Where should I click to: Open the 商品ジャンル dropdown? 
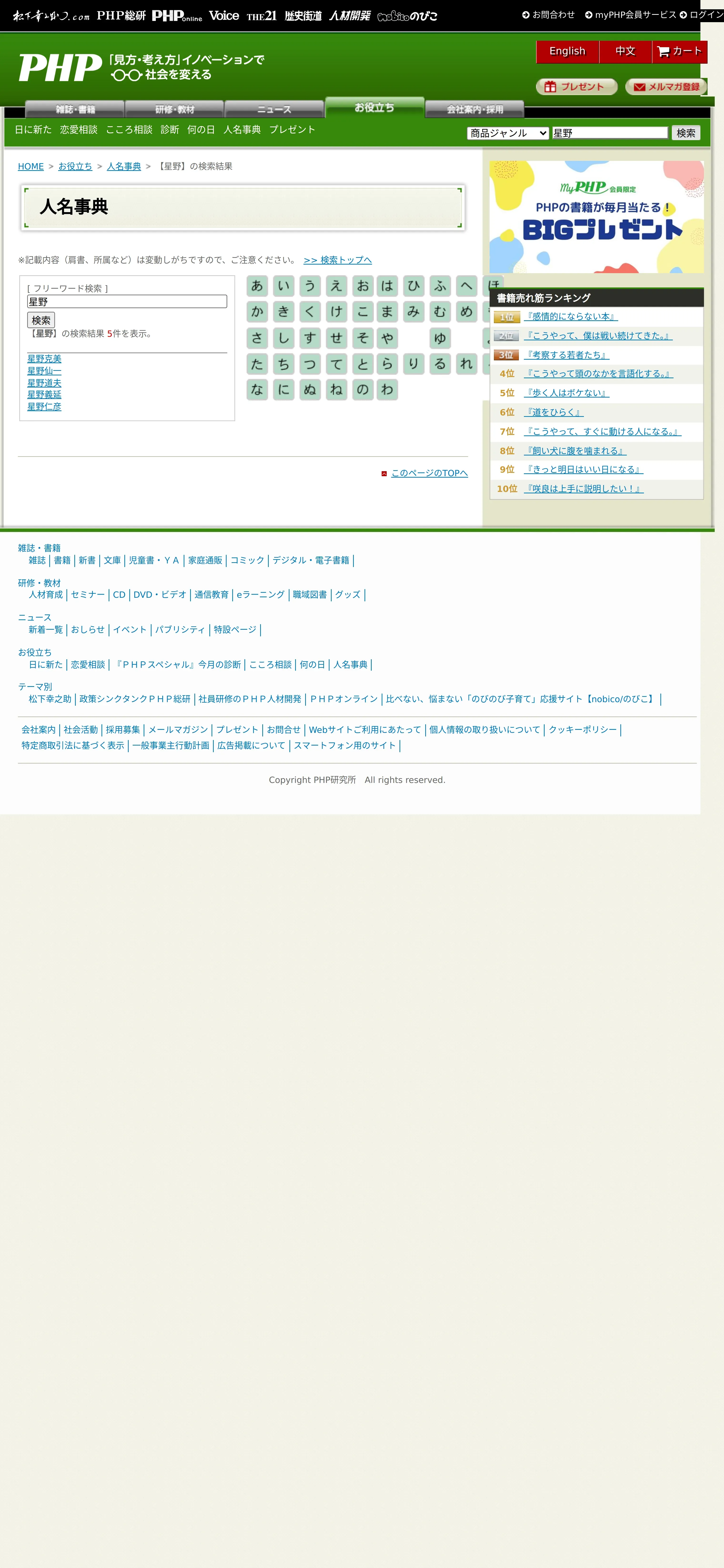(x=508, y=133)
